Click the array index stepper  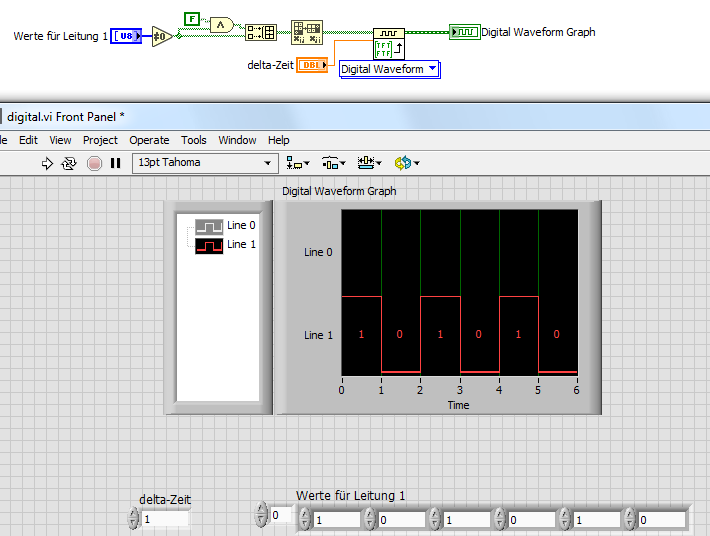click(263, 515)
